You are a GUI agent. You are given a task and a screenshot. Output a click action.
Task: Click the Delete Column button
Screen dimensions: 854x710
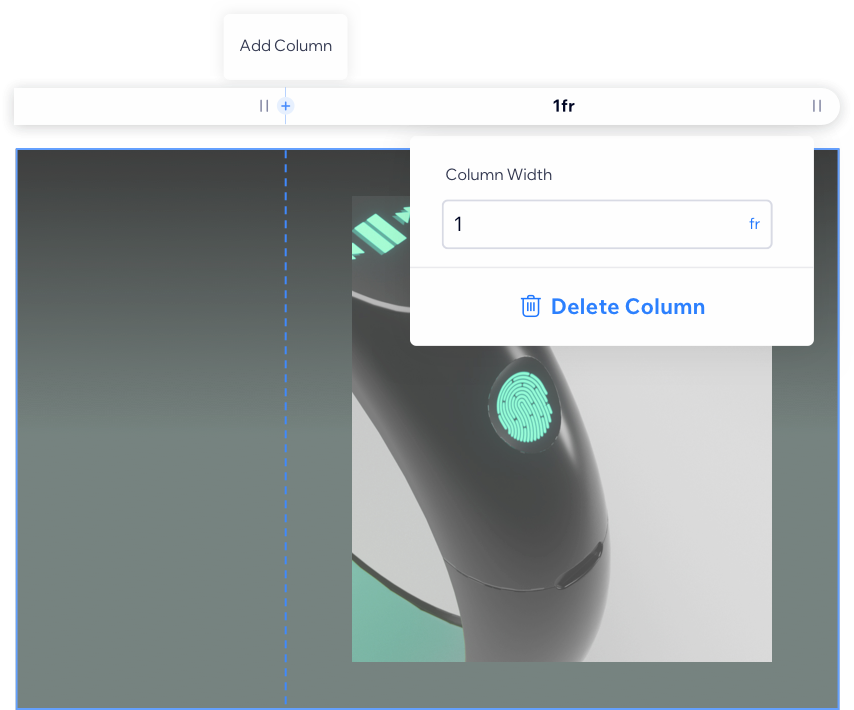pyautogui.click(x=612, y=307)
